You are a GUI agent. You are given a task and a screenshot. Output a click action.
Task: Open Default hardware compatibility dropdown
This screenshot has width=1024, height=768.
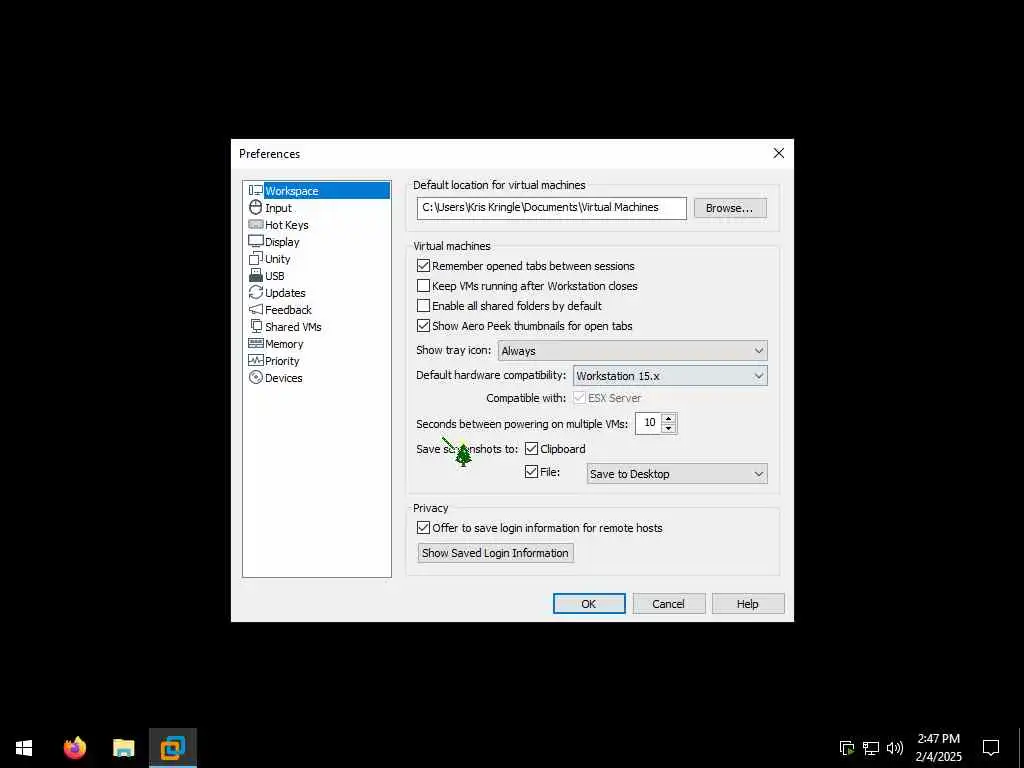coord(670,376)
